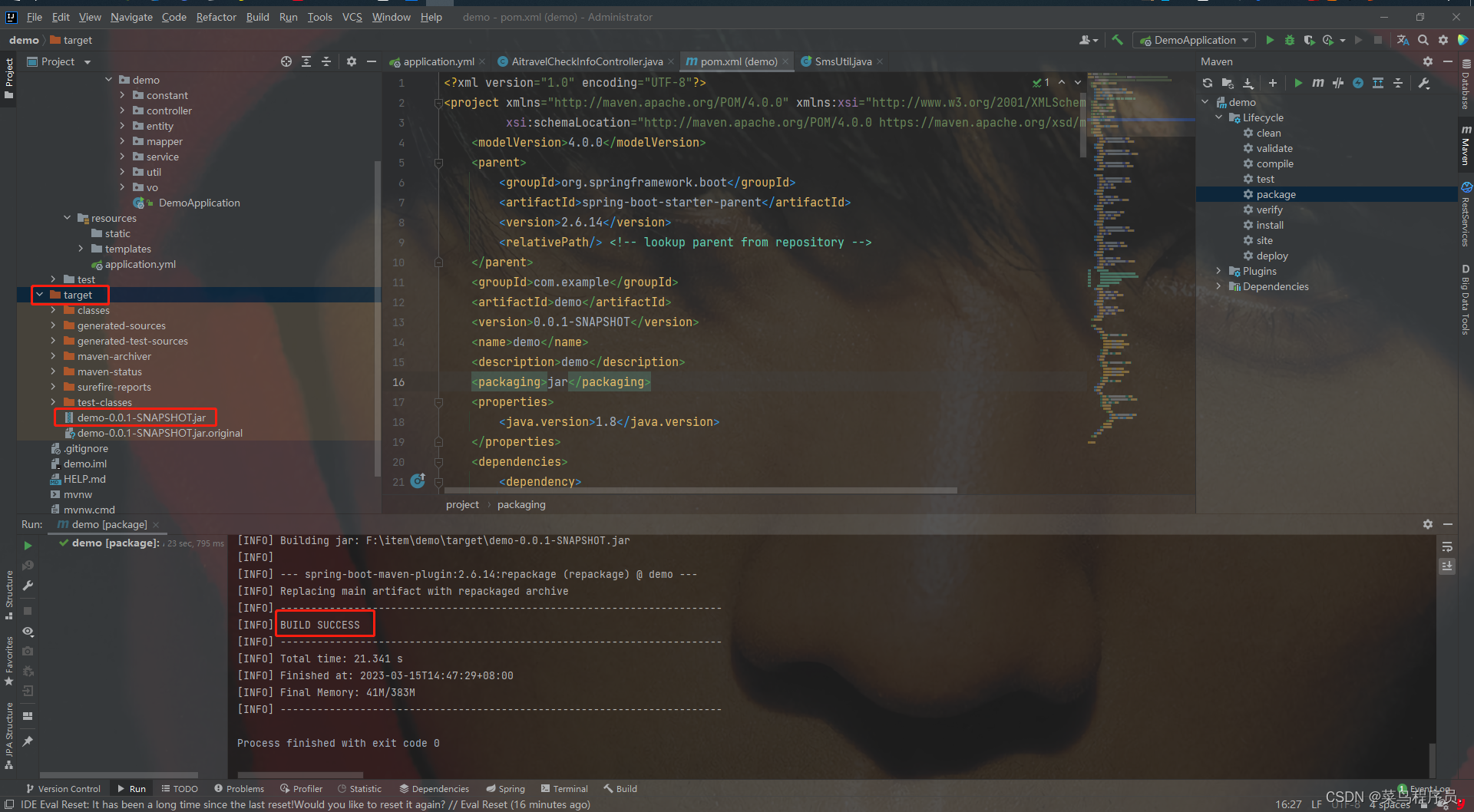The image size is (1474, 812).
Task: Reload All Maven Projects in the Maven panel
Action: [x=1207, y=83]
